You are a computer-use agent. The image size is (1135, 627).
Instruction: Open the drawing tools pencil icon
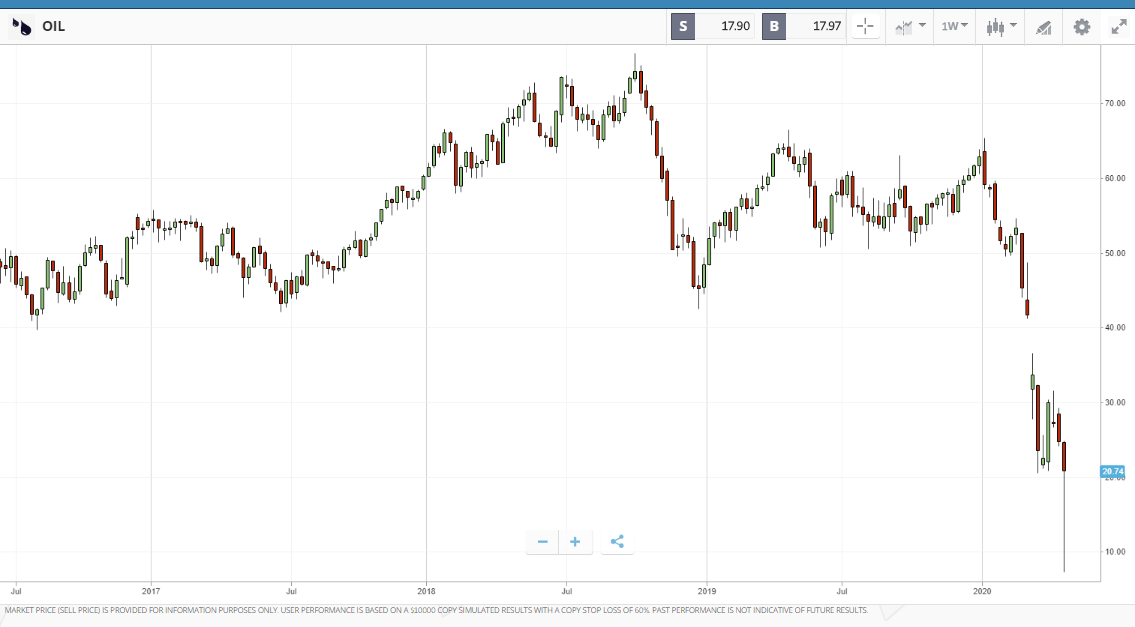point(1043,28)
